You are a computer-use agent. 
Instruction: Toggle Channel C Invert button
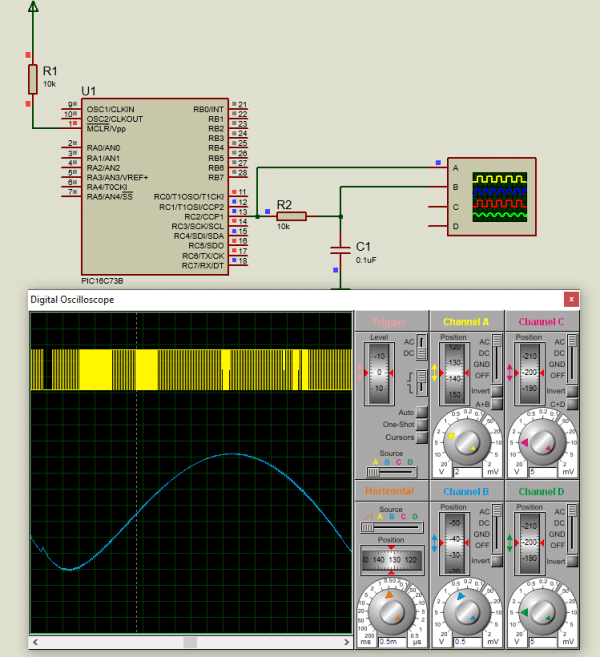(572, 391)
